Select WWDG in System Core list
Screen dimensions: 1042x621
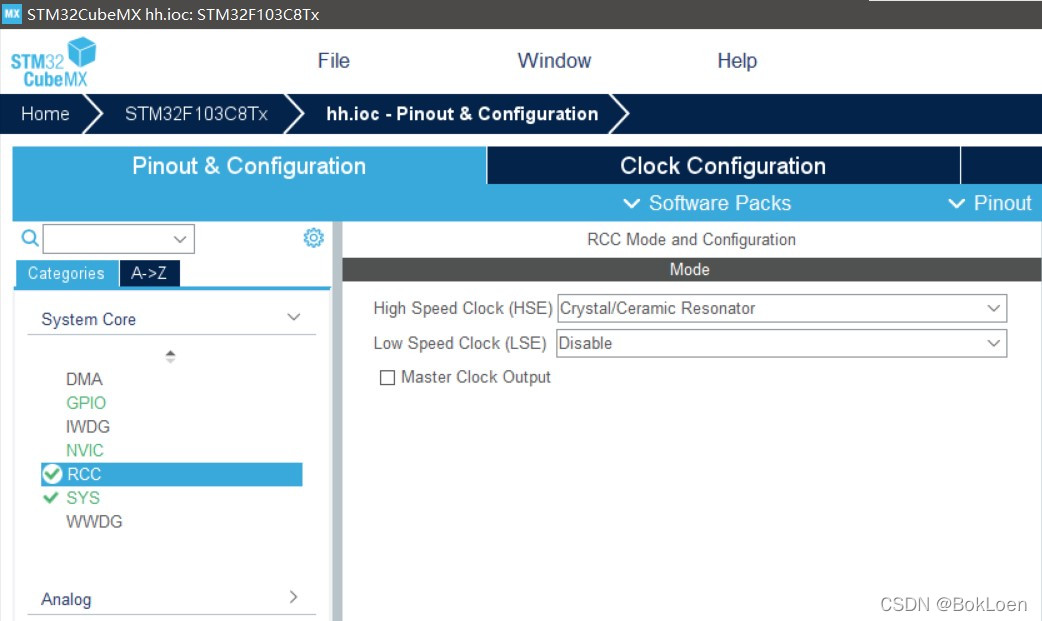pyautogui.click(x=94, y=521)
